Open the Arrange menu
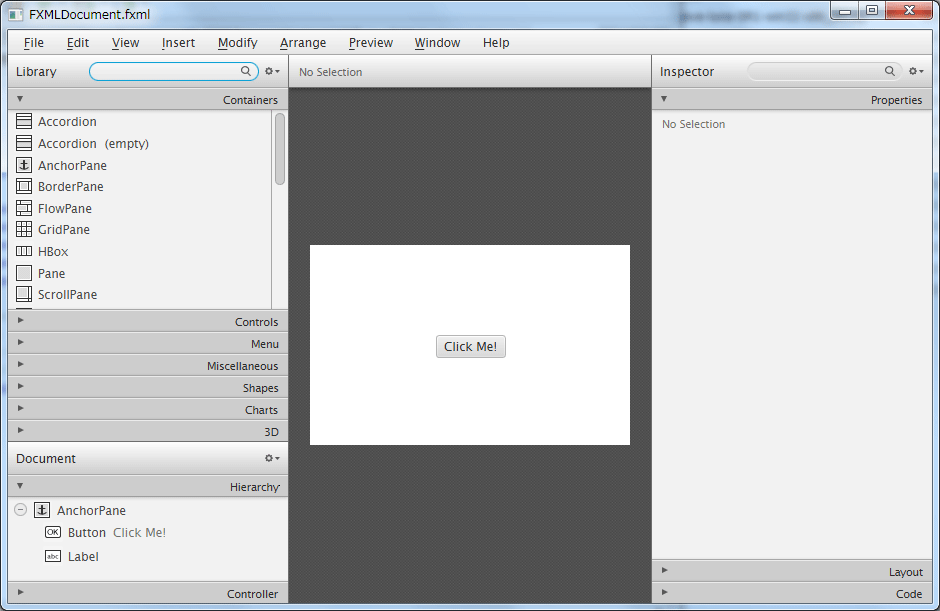 303,43
